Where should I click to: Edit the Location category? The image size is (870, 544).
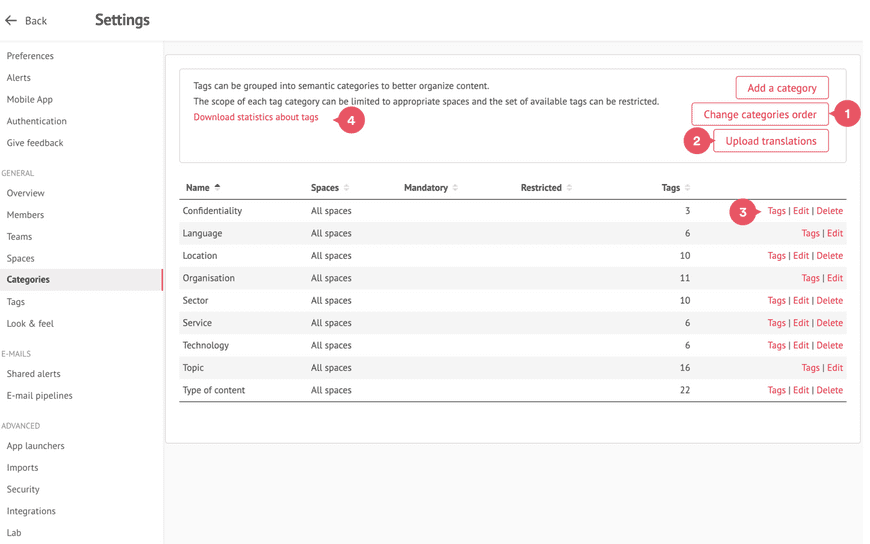click(x=801, y=255)
